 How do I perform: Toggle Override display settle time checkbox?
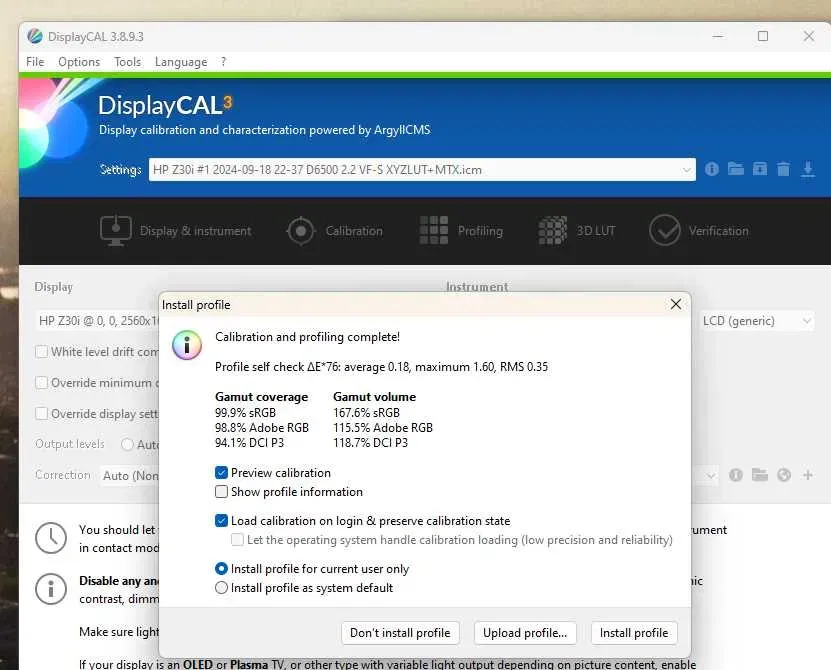[x=41, y=413]
